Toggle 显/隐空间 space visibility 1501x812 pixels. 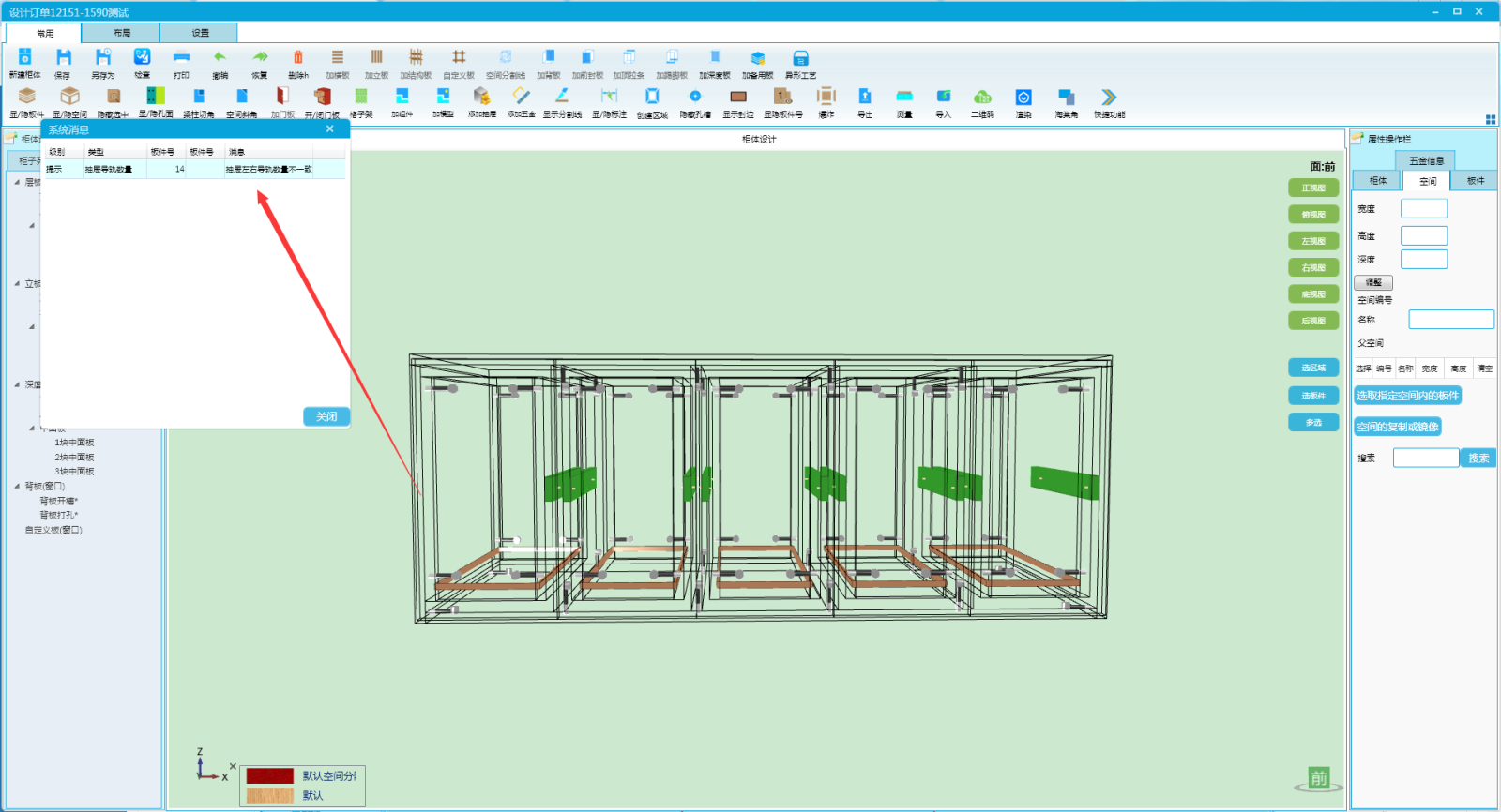click(69, 97)
